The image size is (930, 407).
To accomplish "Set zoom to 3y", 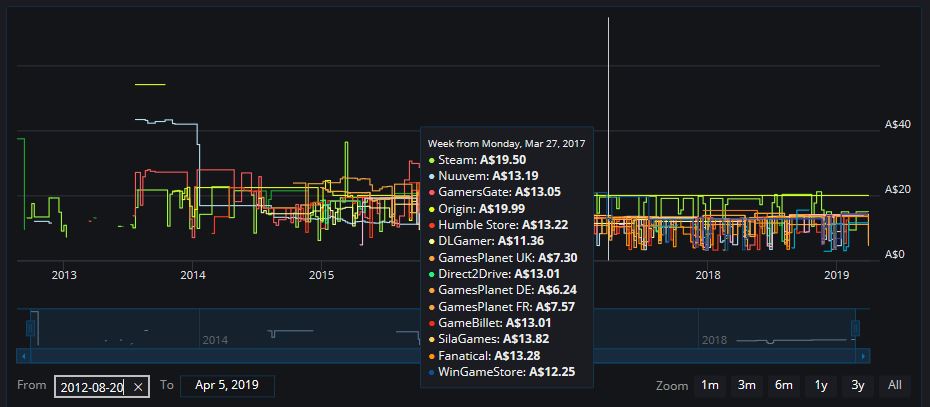I will (x=858, y=385).
